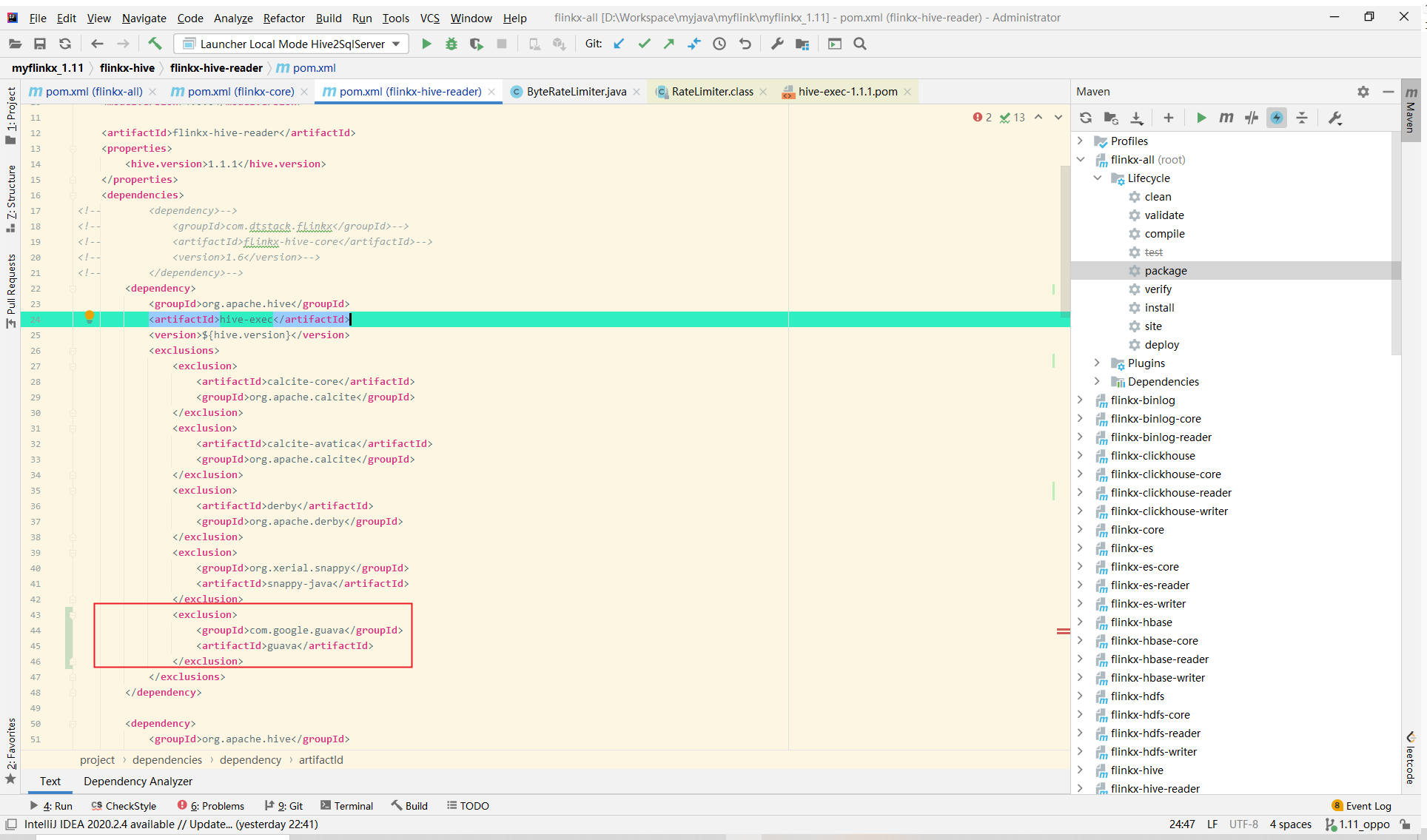Run the Hive2SqlServer launcher configuration

[x=426, y=44]
